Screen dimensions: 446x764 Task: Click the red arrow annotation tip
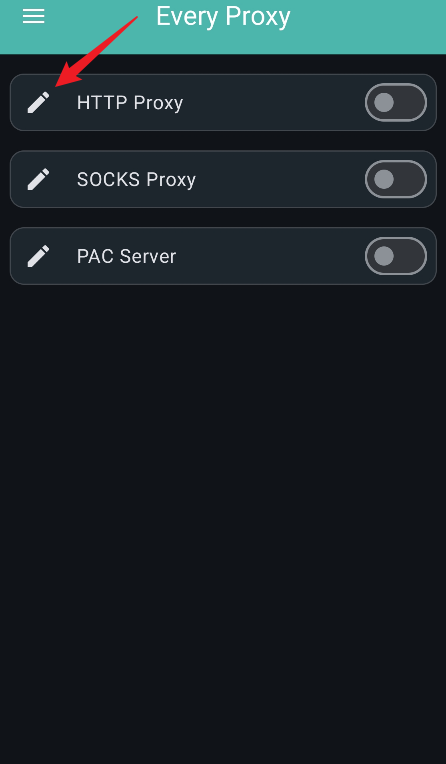point(58,86)
